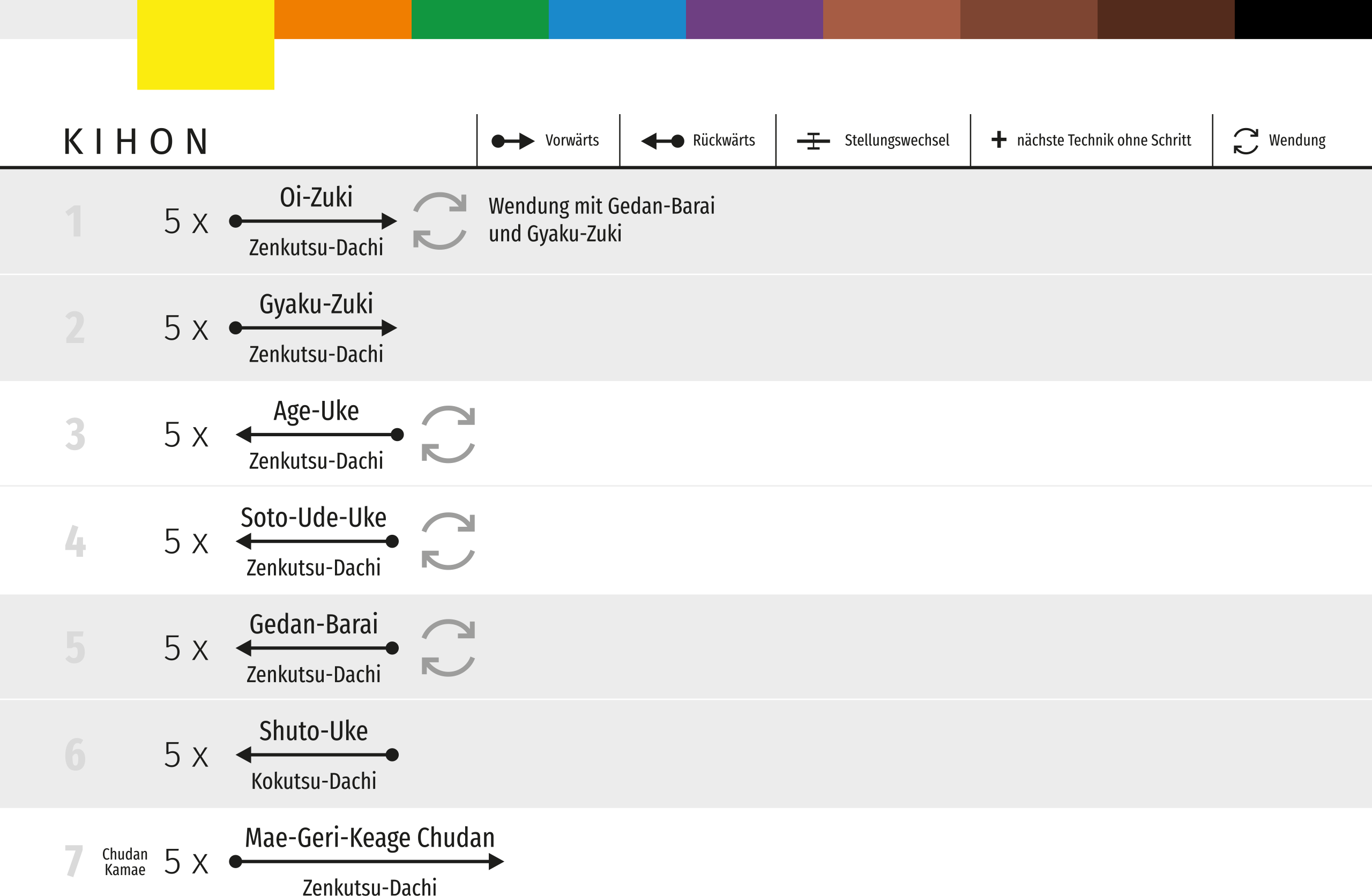
Task: Click the turn icon beside Soto-Ude-Uke
Action: (448, 541)
